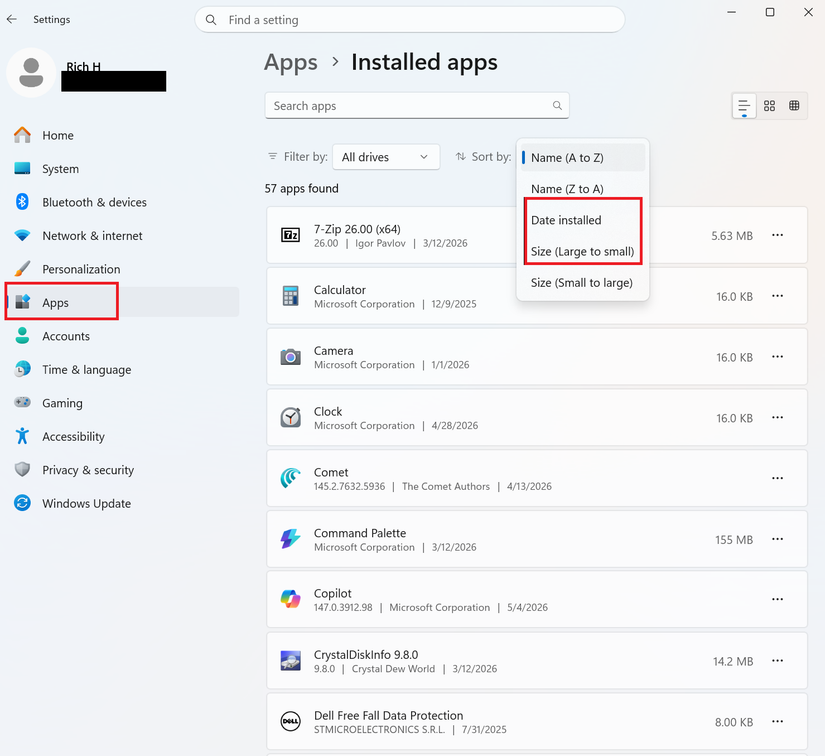Click the Search apps magnifier icon
The width and height of the screenshot is (825, 756).
557,106
